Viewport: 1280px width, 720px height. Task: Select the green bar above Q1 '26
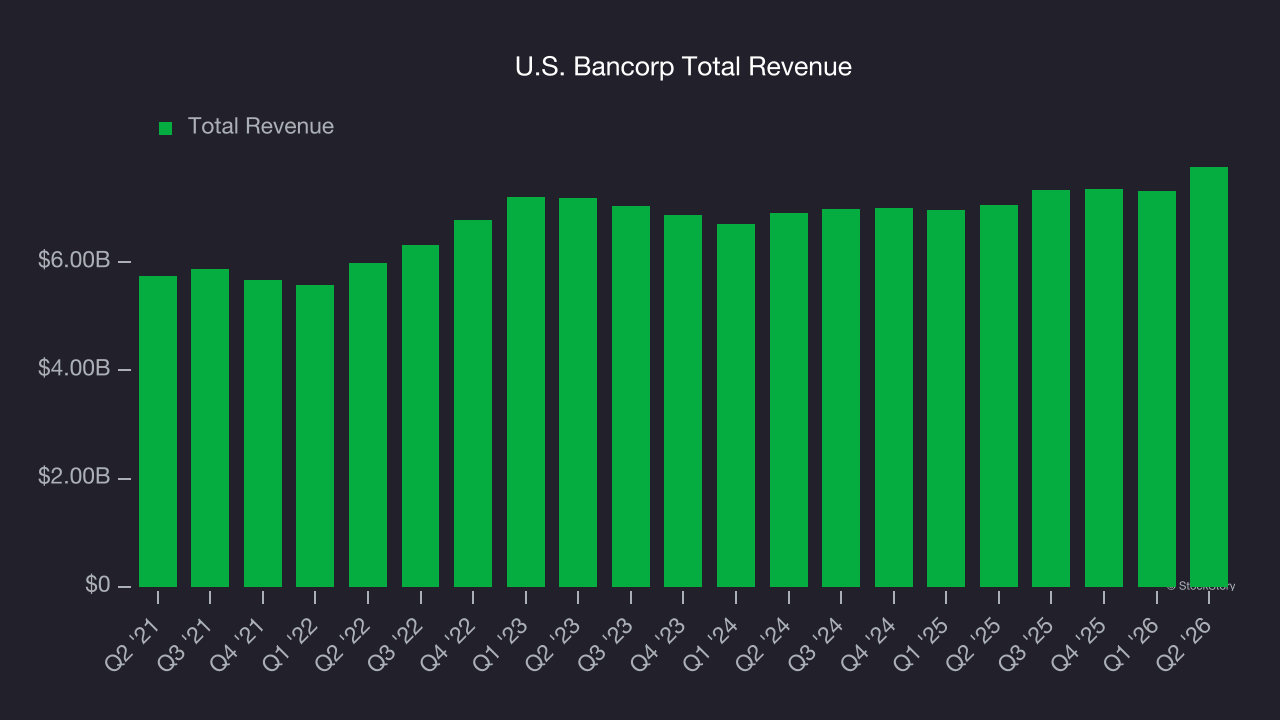(x=1157, y=389)
